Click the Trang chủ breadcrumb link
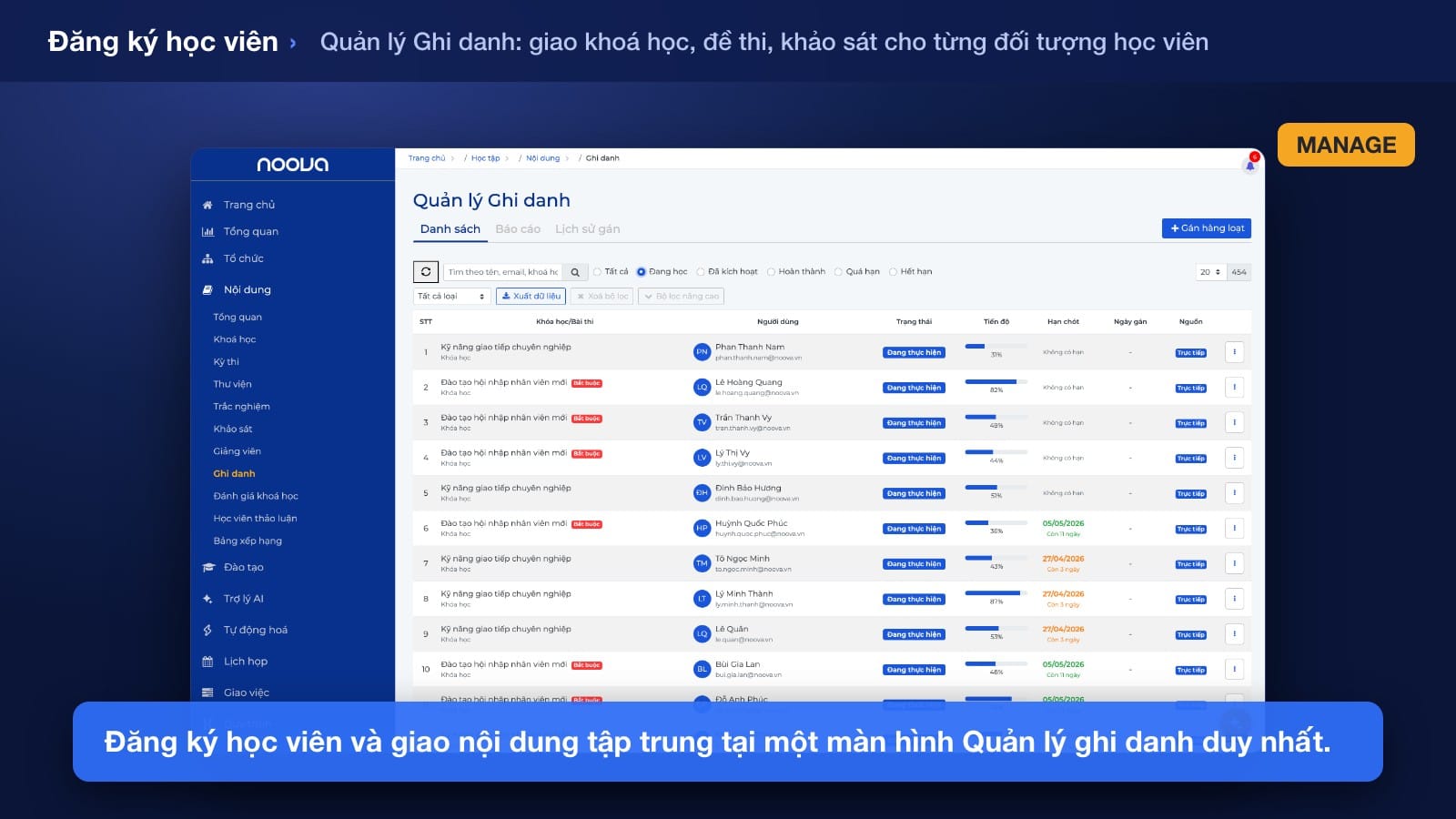The image size is (1456, 819). [426, 158]
